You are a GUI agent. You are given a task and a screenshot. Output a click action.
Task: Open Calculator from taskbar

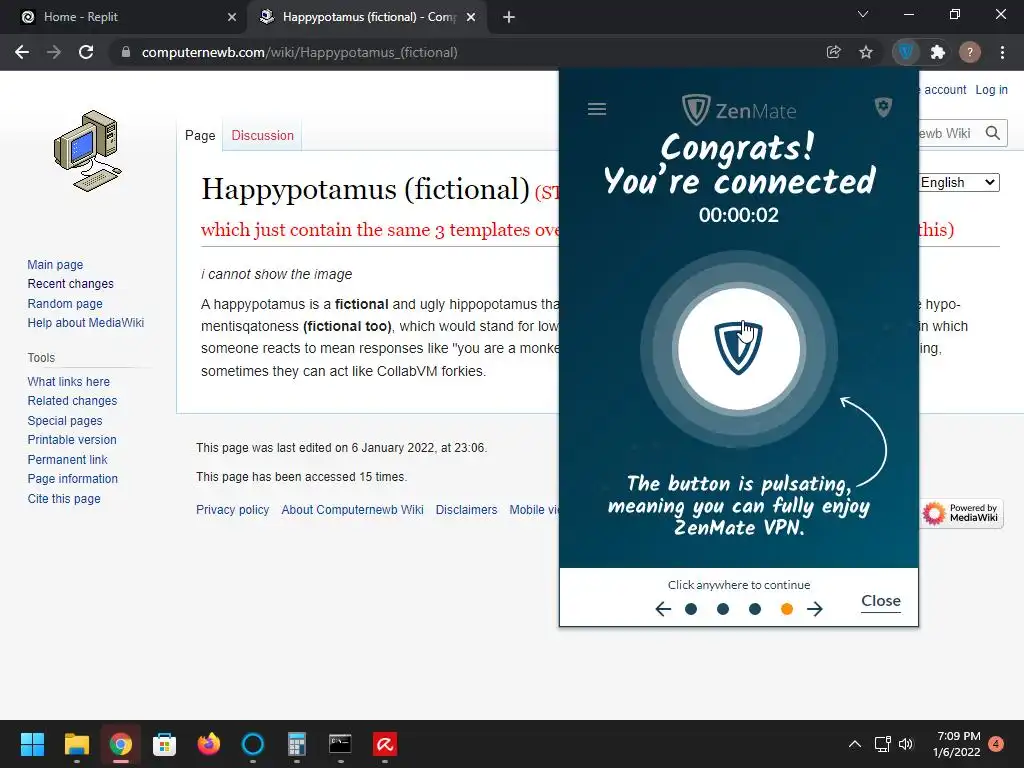(x=296, y=744)
